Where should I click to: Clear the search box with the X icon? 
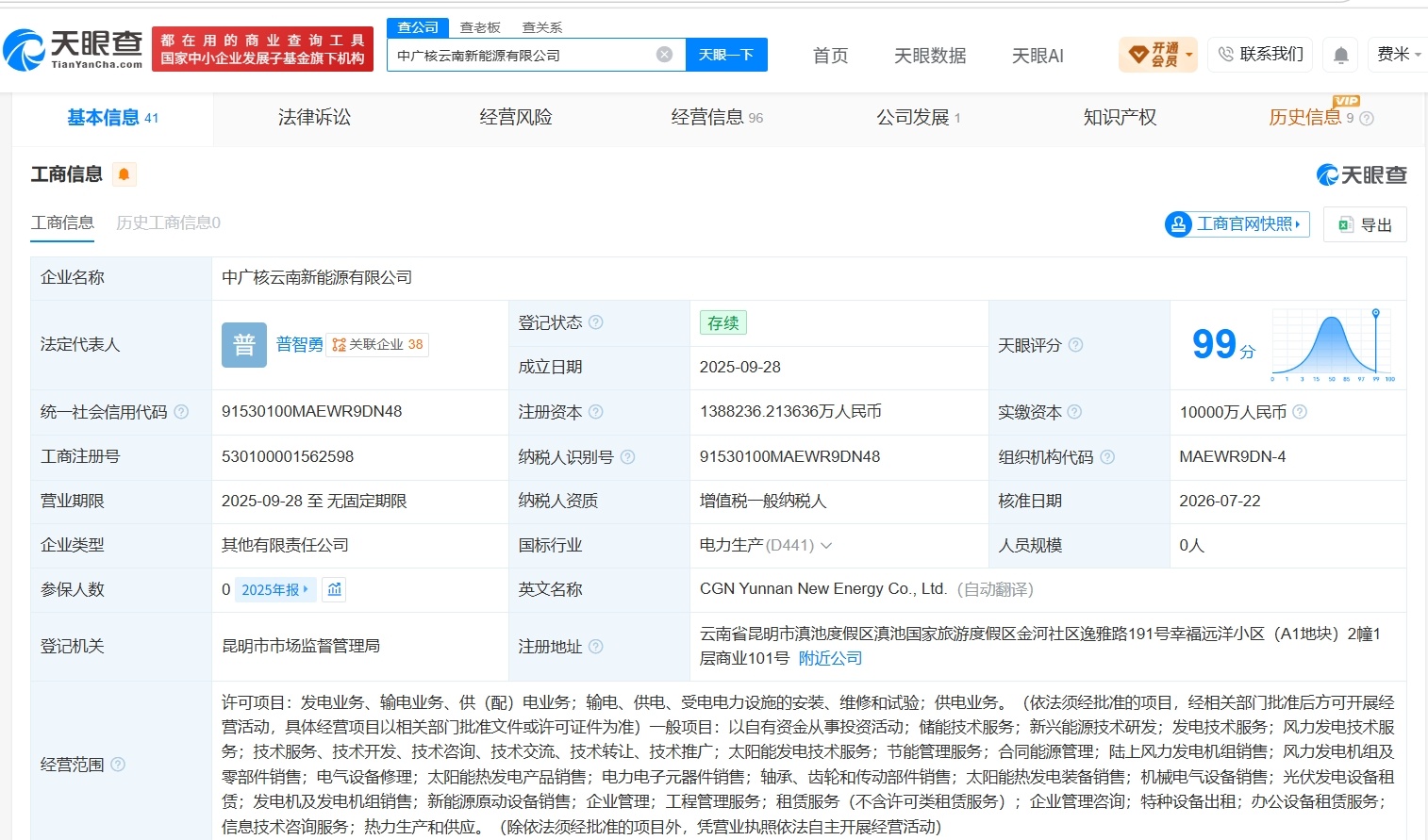click(664, 55)
